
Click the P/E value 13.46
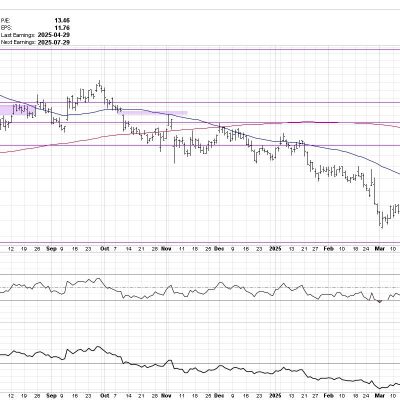coord(62,21)
